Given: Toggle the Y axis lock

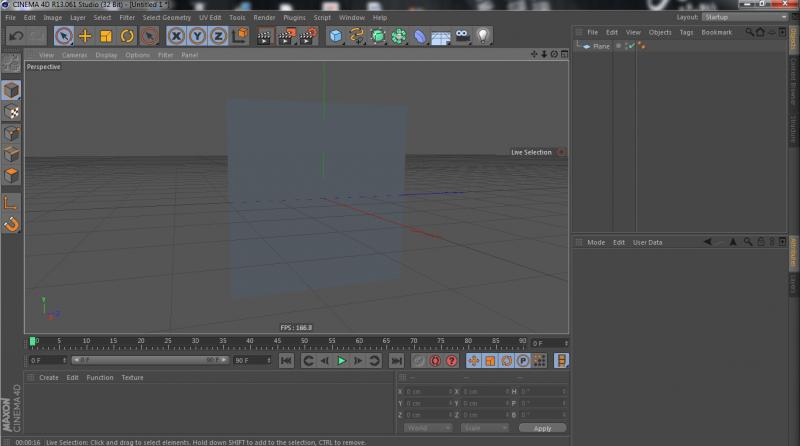Looking at the screenshot, I should [197, 36].
